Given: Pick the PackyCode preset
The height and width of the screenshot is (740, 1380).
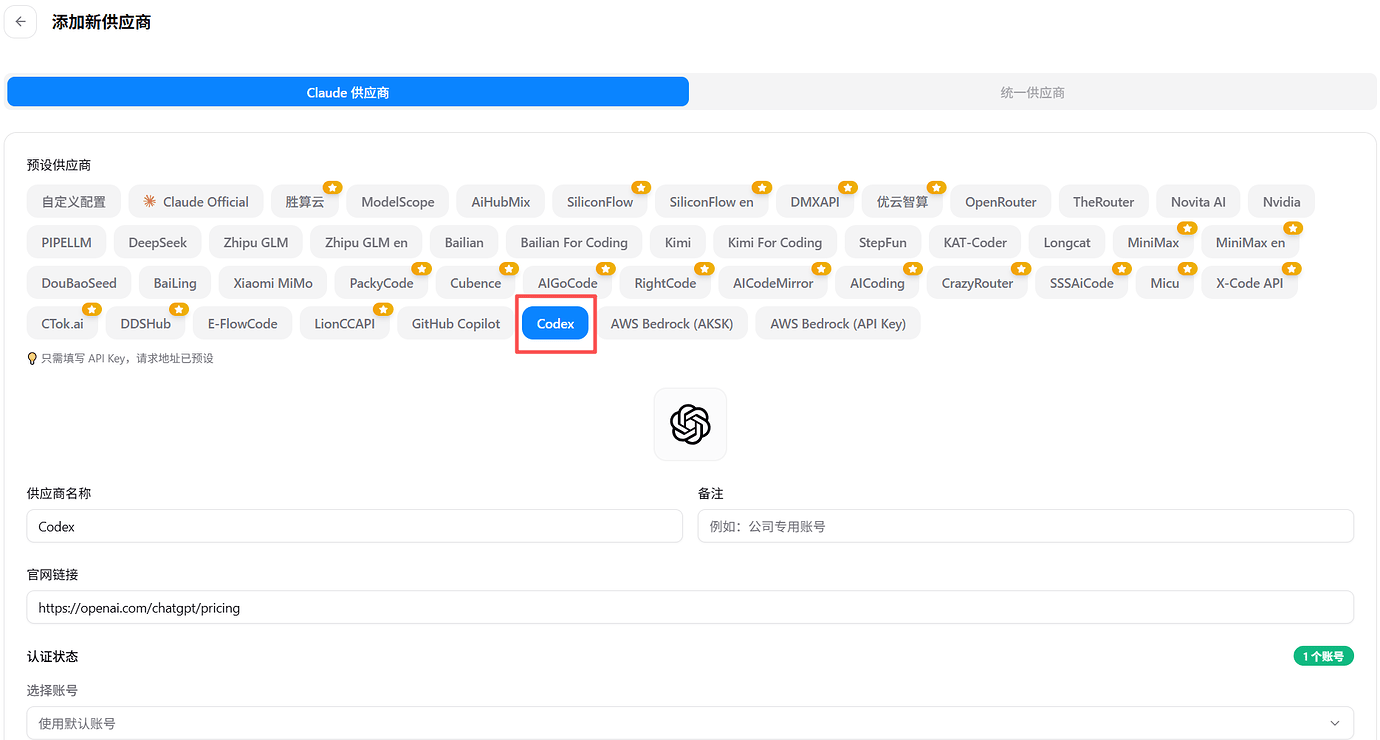Looking at the screenshot, I should coord(381,283).
